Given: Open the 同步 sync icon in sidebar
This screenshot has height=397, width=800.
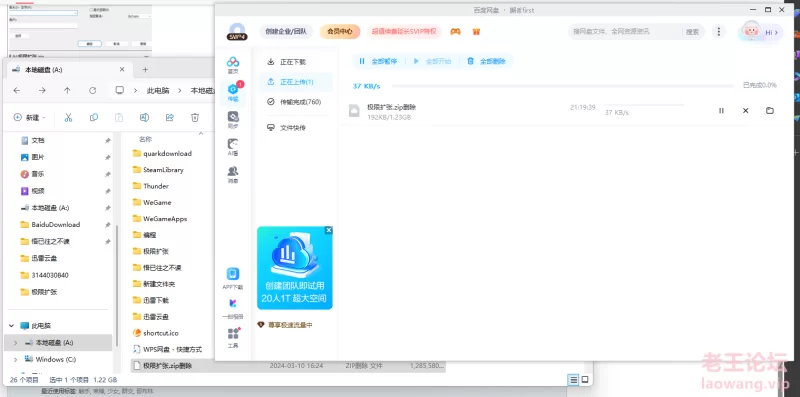Looking at the screenshot, I should pyautogui.click(x=233, y=120).
